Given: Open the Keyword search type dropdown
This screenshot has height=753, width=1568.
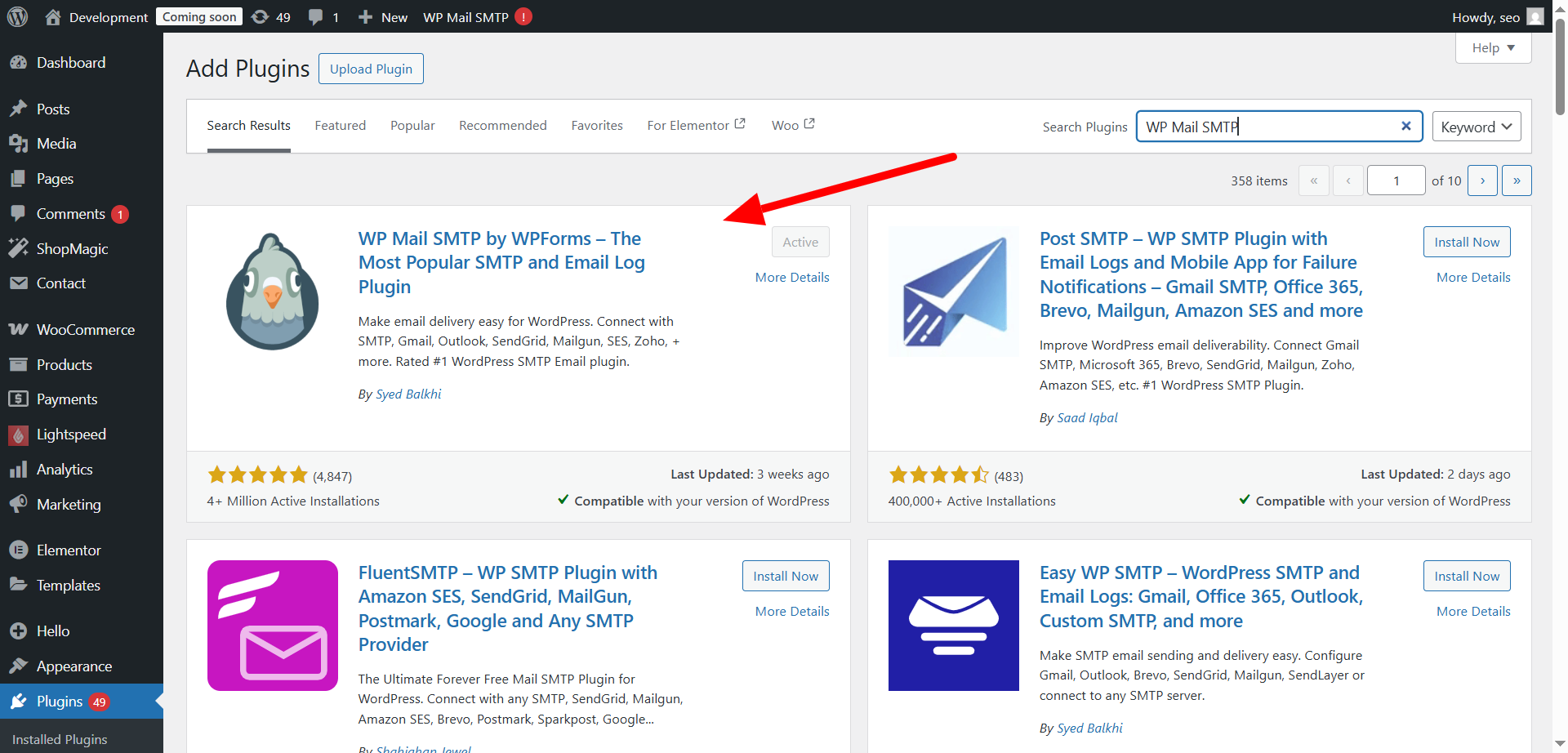Looking at the screenshot, I should click(x=1477, y=127).
